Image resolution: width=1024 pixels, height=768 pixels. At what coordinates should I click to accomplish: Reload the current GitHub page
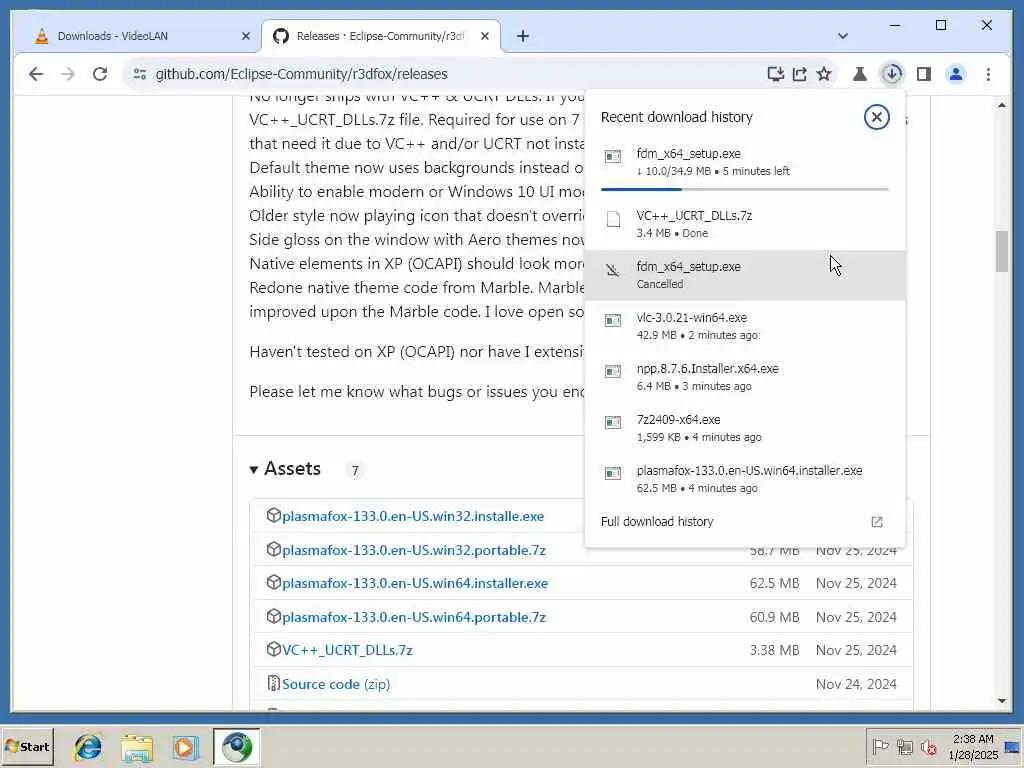[x=100, y=74]
